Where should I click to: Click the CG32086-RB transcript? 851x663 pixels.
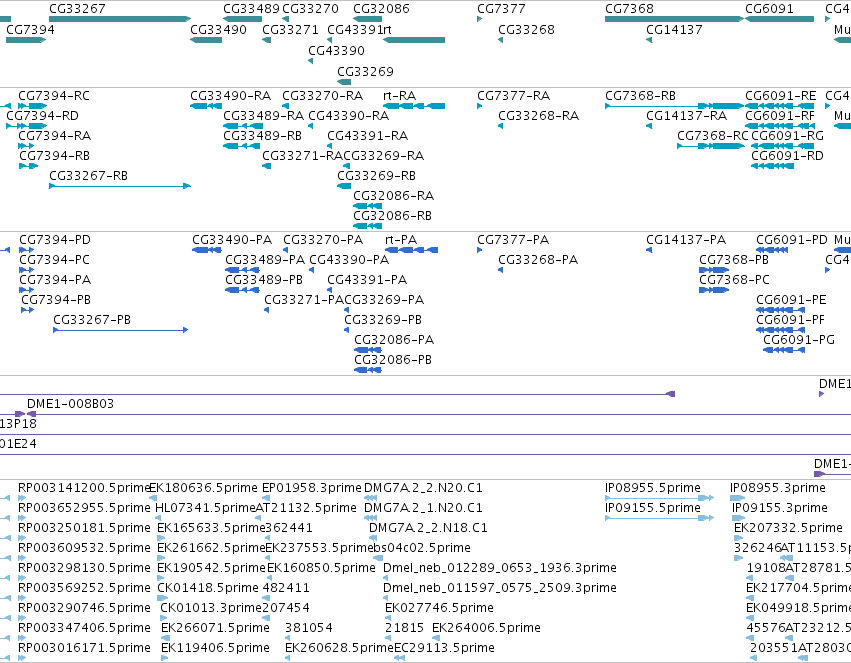pyautogui.click(x=367, y=226)
